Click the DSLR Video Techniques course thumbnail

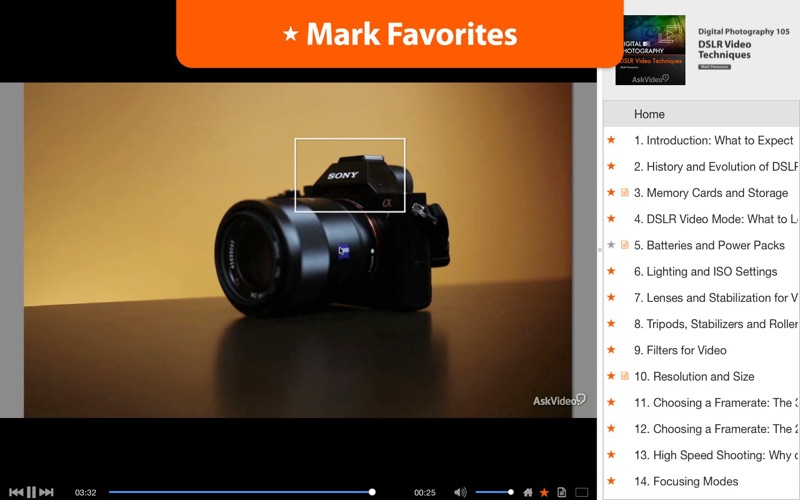click(x=651, y=49)
